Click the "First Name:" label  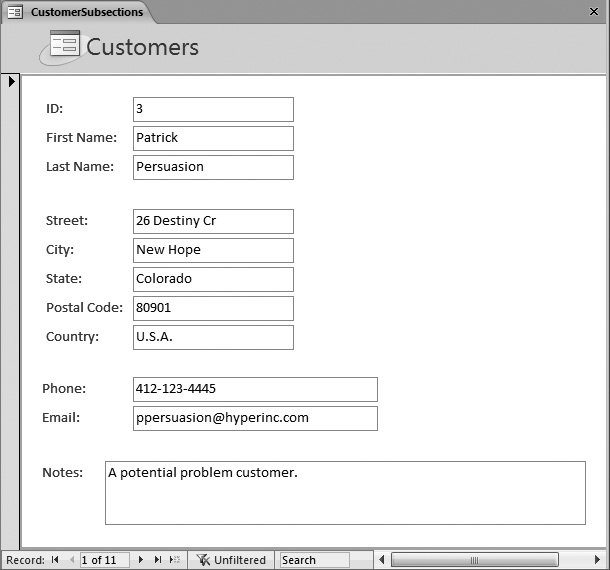(81, 137)
